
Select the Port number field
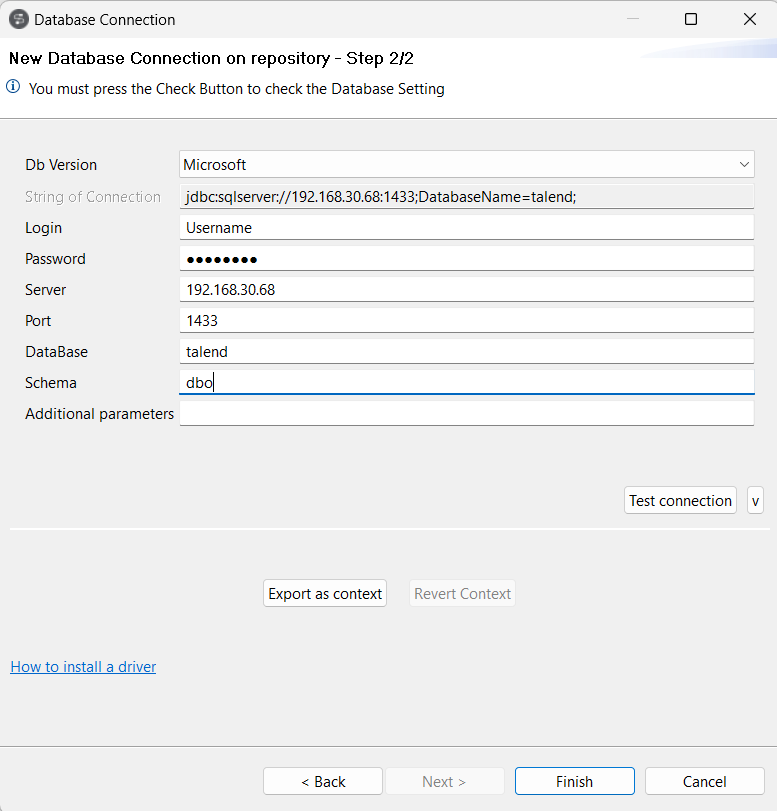click(x=466, y=319)
